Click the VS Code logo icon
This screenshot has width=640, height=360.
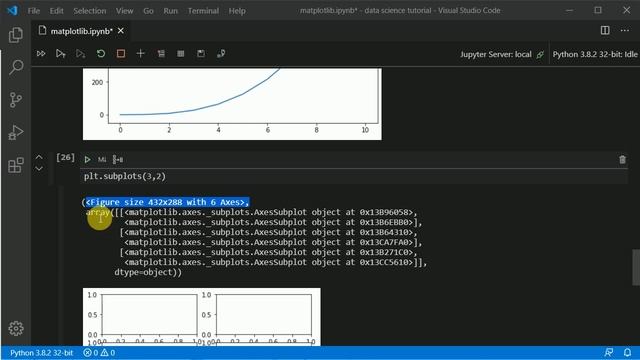[x=12, y=10]
